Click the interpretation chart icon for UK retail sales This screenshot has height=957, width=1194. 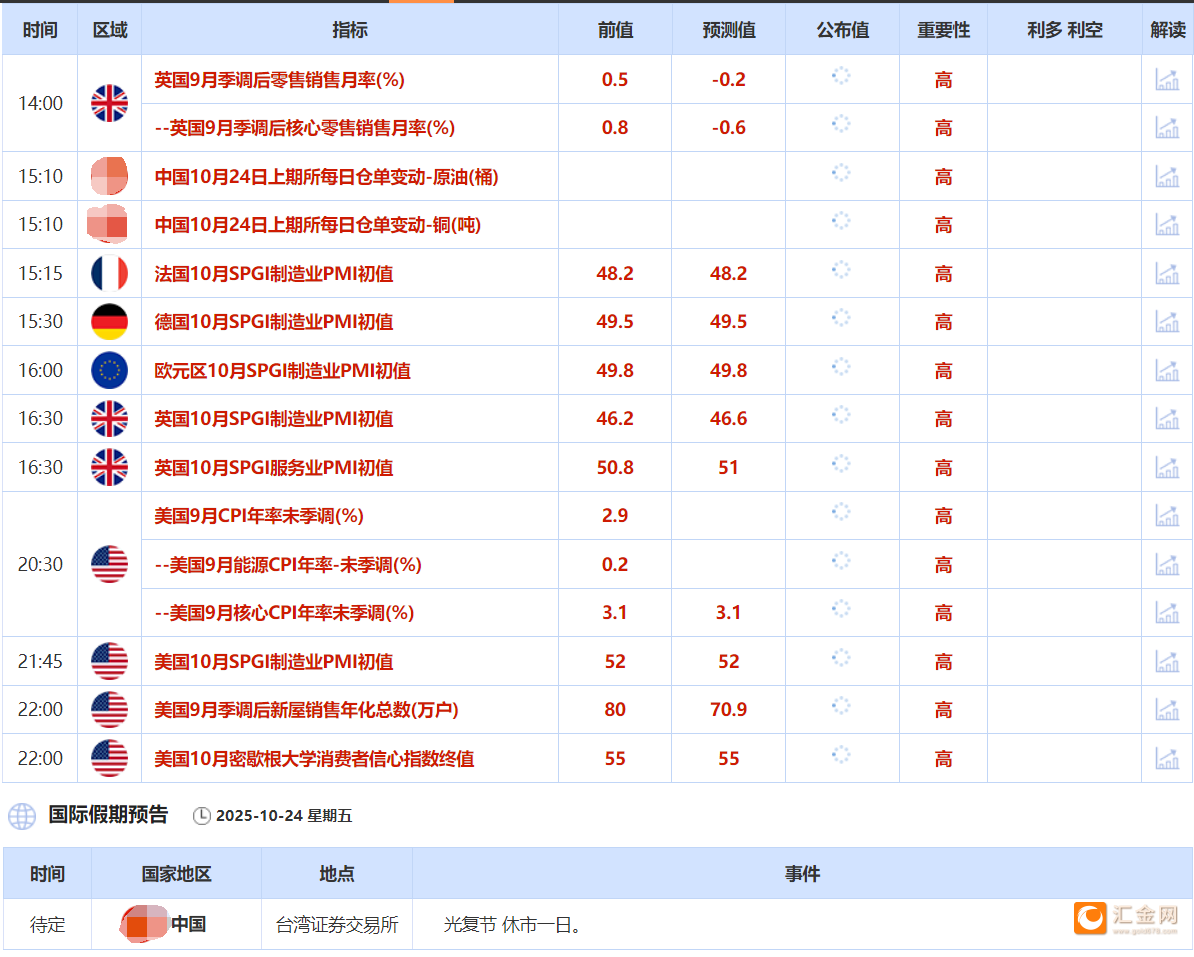click(1167, 79)
